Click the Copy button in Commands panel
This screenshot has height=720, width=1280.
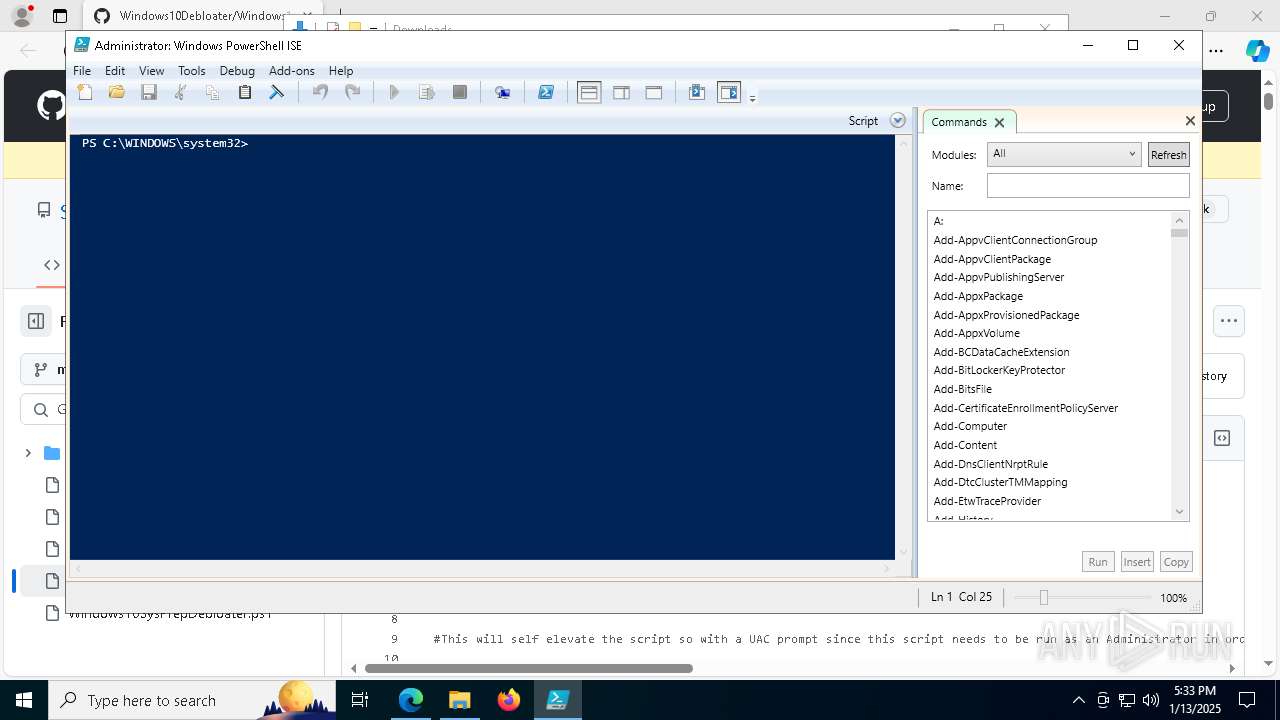pos(1176,562)
